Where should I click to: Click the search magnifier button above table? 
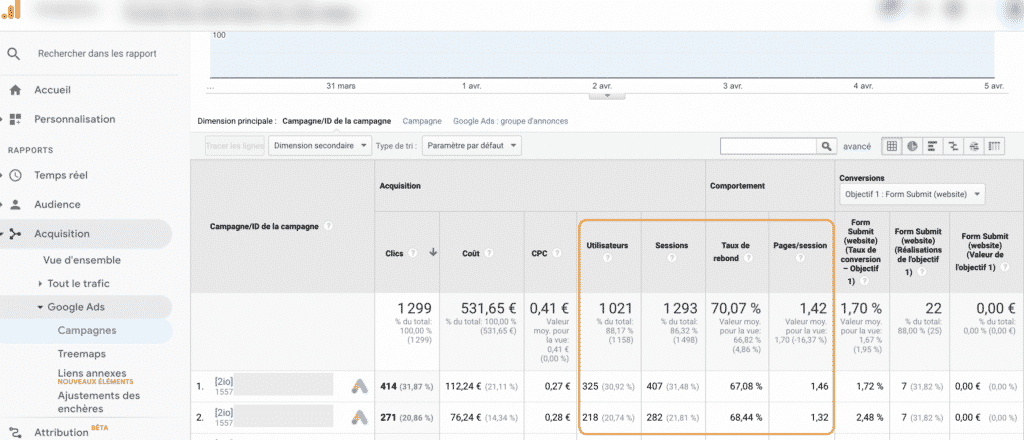click(827, 146)
